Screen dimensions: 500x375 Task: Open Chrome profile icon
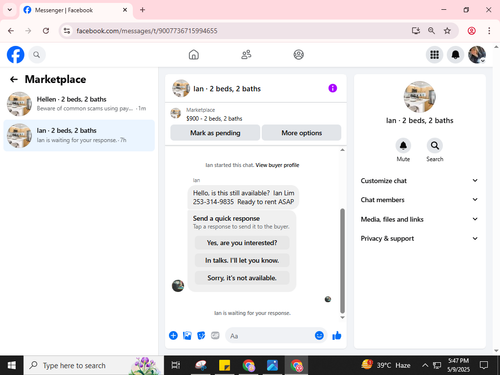coord(472,31)
